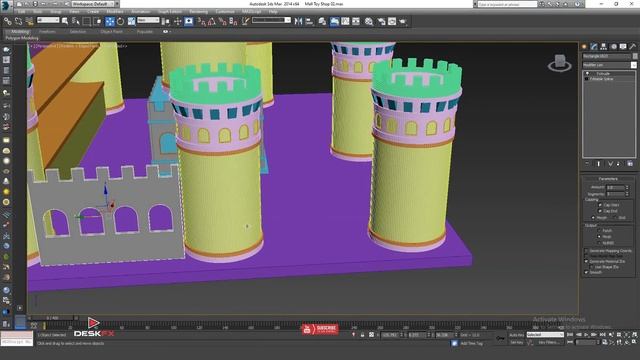Open the Edit menu
The height and width of the screenshot is (360, 640).
(x=22, y=12)
